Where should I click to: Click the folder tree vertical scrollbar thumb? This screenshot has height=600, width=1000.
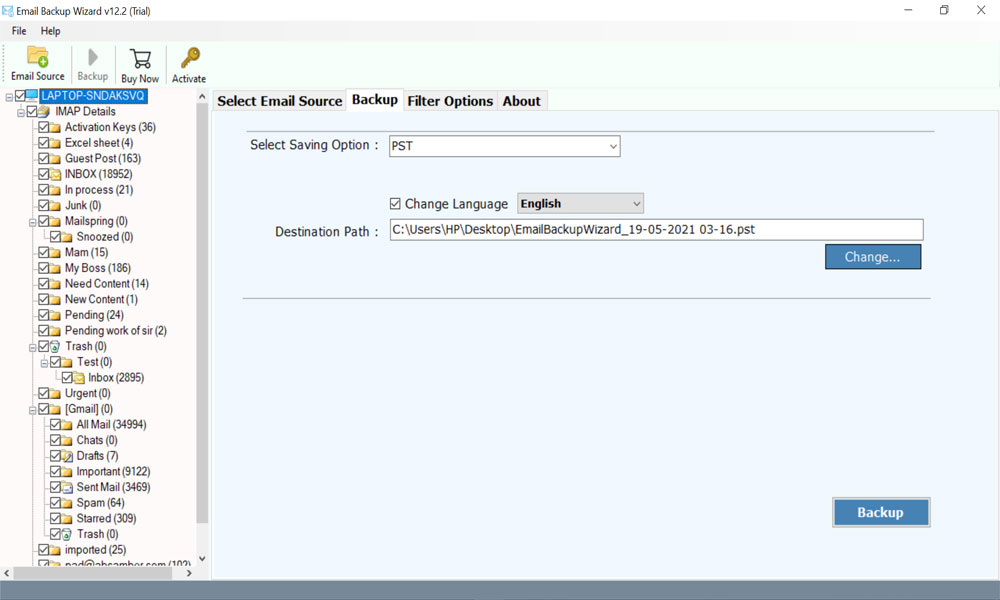(202, 312)
